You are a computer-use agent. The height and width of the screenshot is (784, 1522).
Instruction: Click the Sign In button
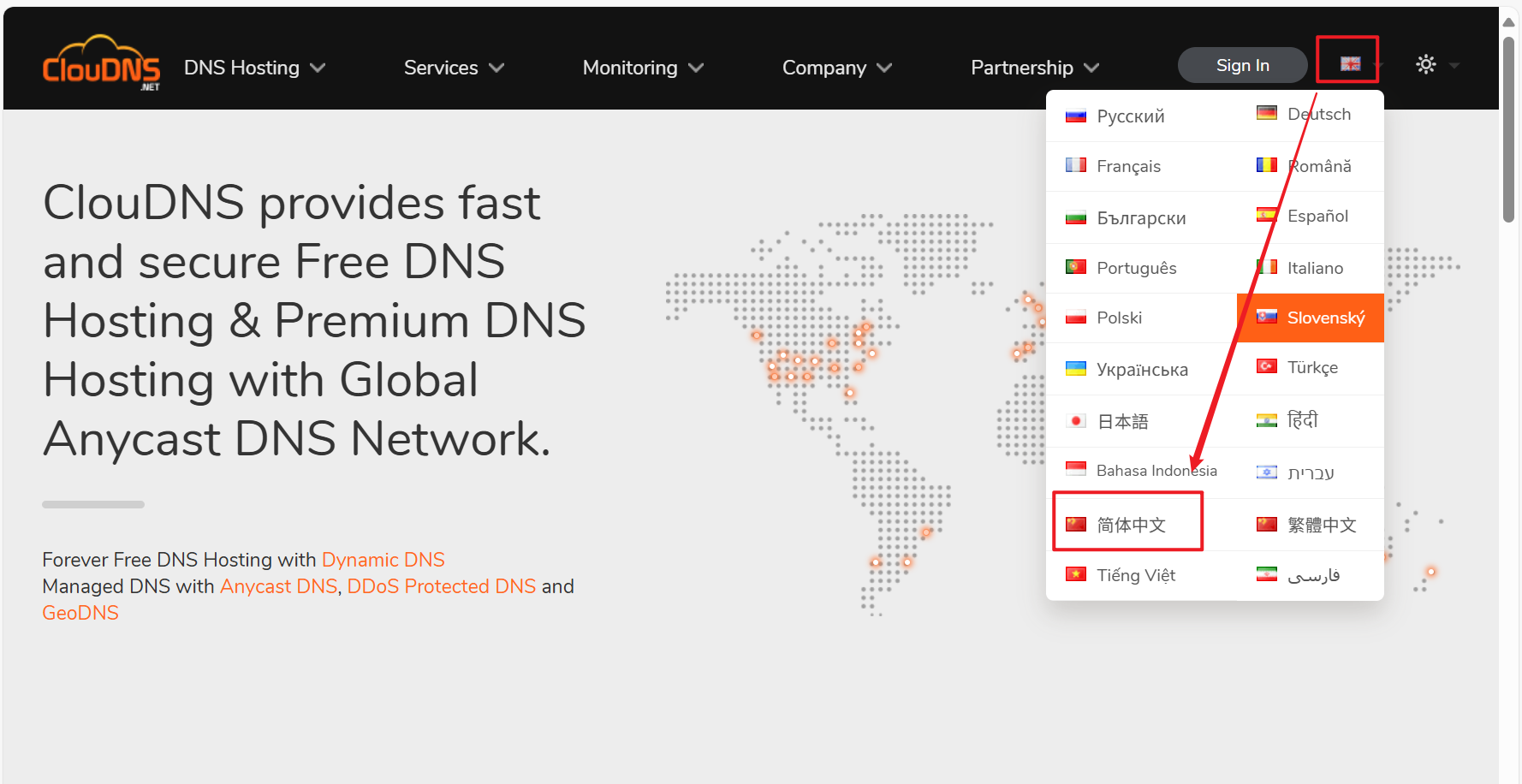pyautogui.click(x=1242, y=65)
